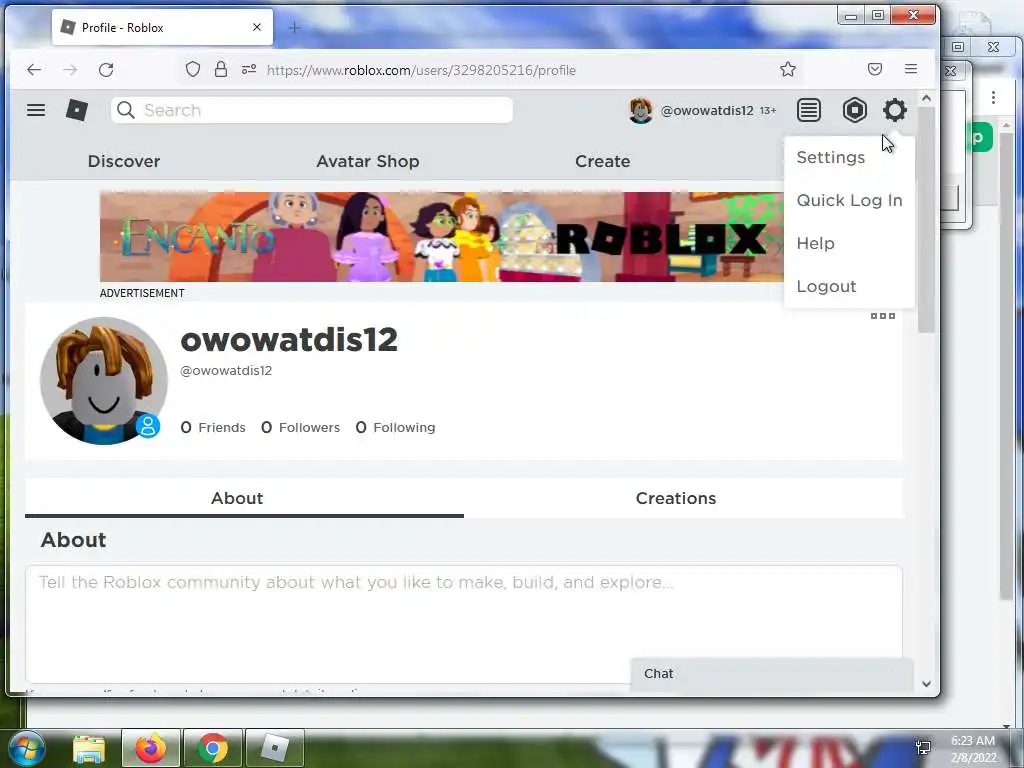Image resolution: width=1024 pixels, height=768 pixels.
Task: Open the Roblox notifications feed icon
Action: coord(808,110)
